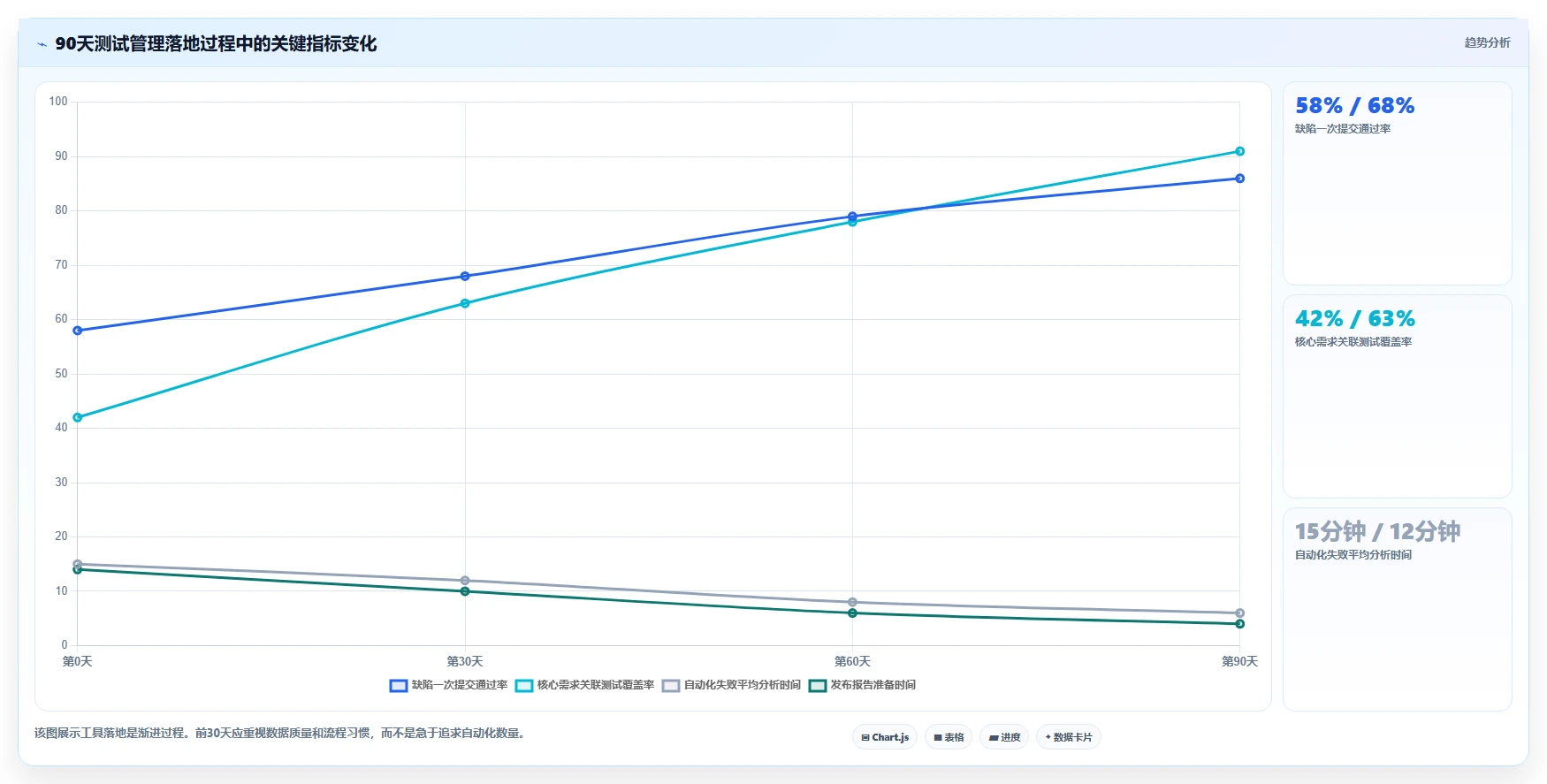
Task: Select the gray data point at 第90天 (6)
Action: 1239,613
